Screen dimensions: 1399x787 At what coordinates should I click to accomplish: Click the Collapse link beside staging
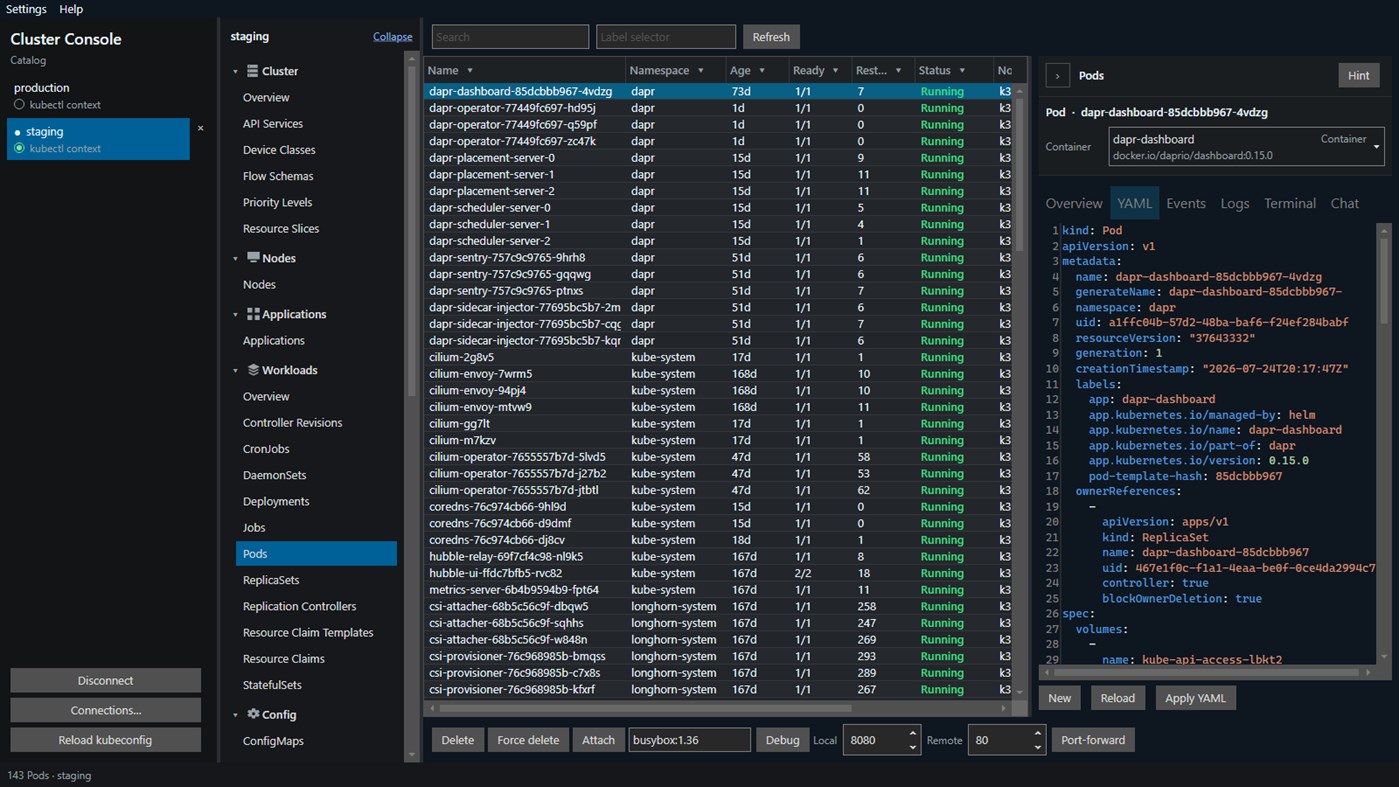pos(393,37)
